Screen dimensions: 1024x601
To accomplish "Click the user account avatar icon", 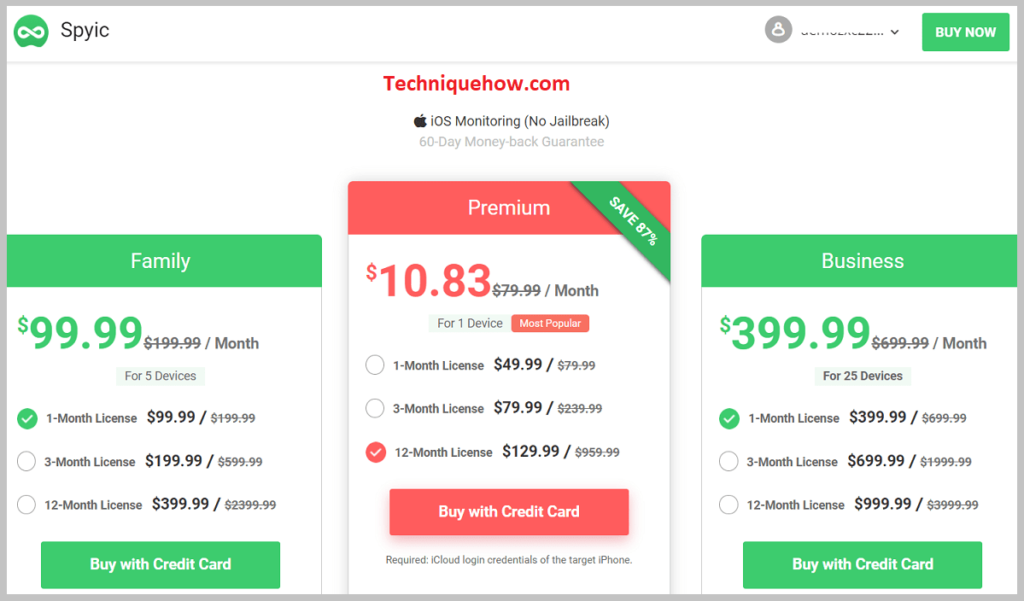I will click(778, 29).
